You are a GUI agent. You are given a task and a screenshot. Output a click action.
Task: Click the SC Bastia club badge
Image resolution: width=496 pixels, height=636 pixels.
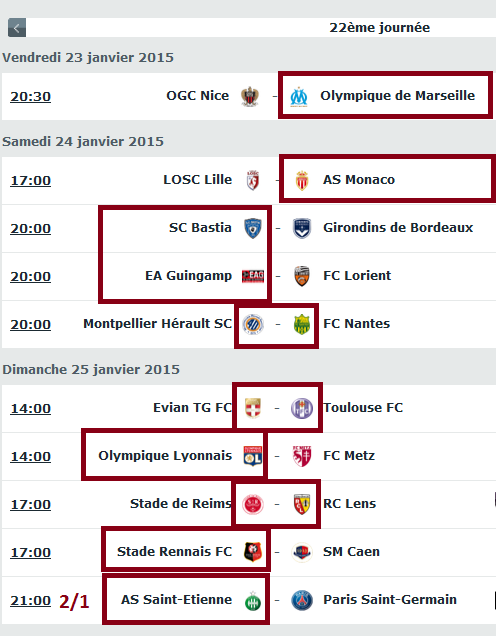tap(253, 228)
